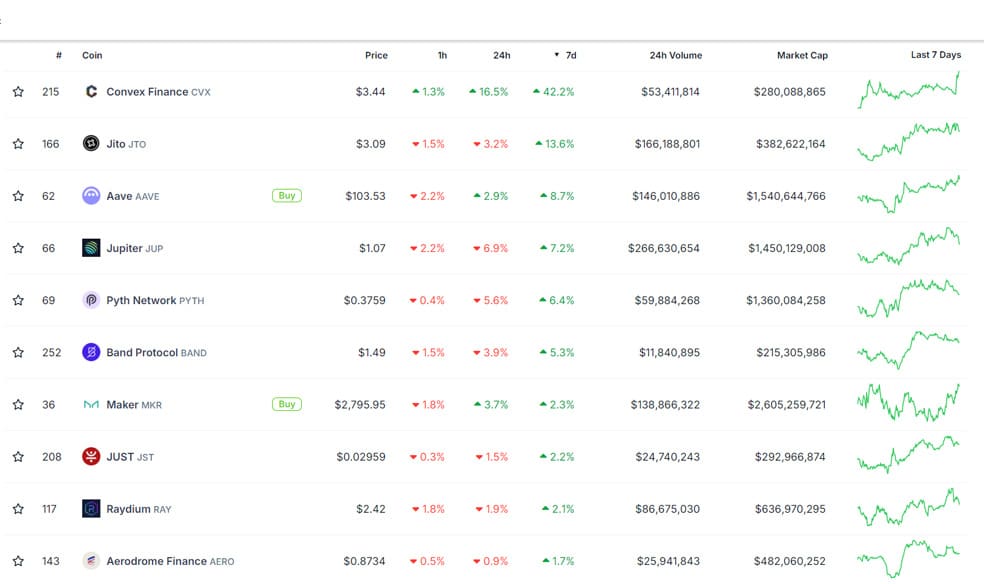Click the Aave ghost logo
This screenshot has height=584, width=984.
click(91, 196)
